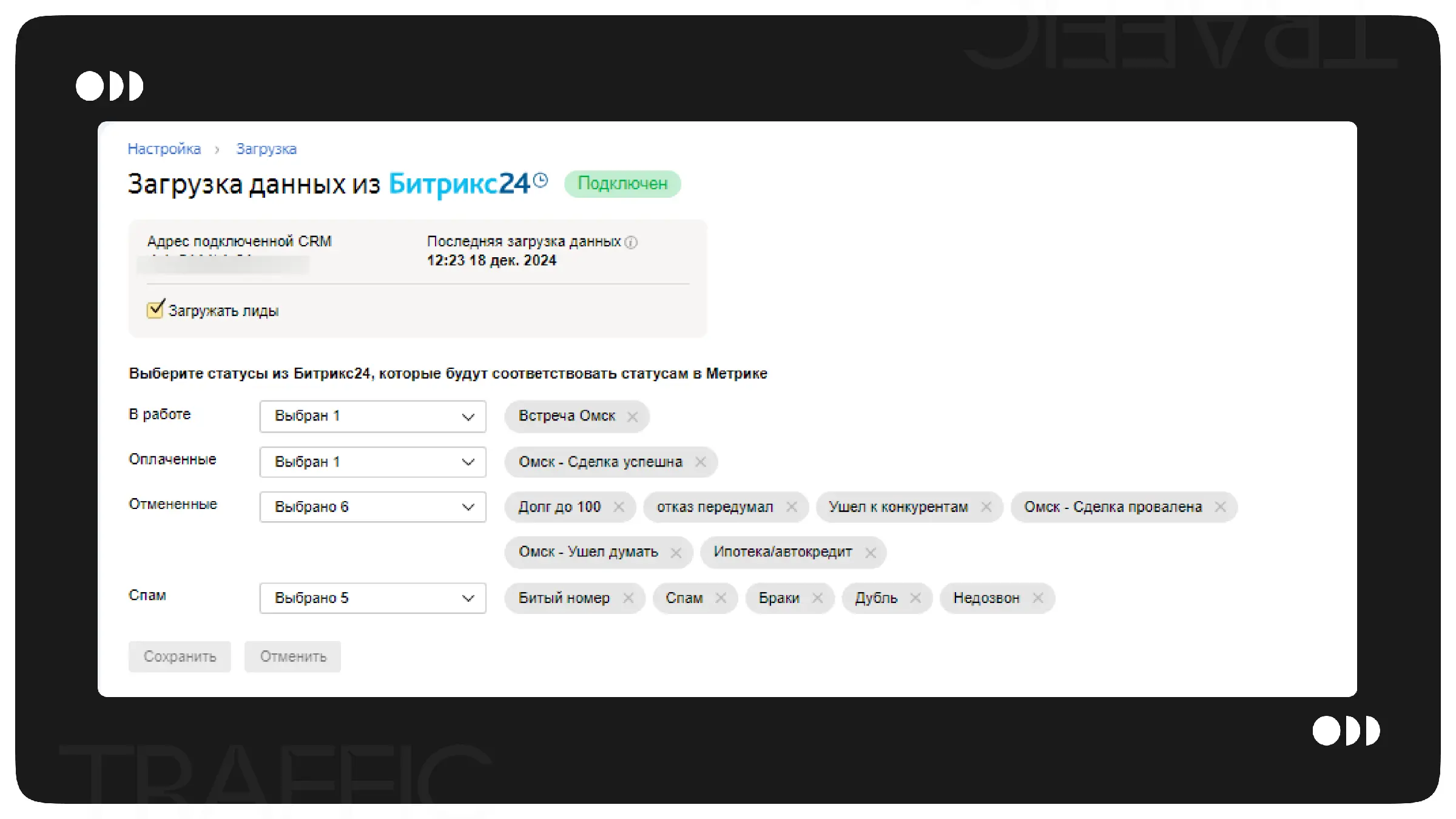1456x819 pixels.
Task: Expand the 'Спам' status dropdown
Action: (372, 598)
